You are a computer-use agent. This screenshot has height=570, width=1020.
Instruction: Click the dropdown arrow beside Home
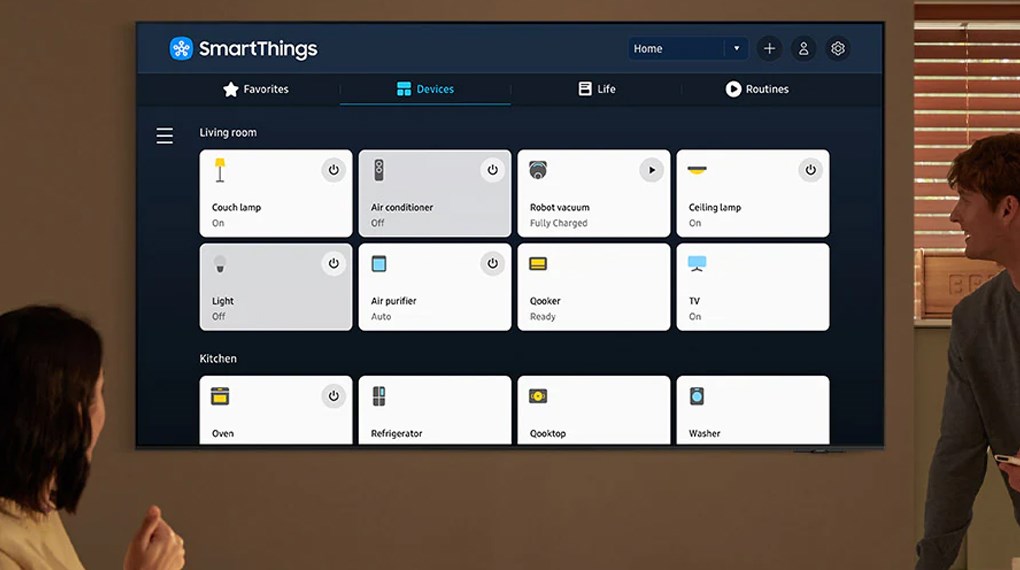click(737, 48)
